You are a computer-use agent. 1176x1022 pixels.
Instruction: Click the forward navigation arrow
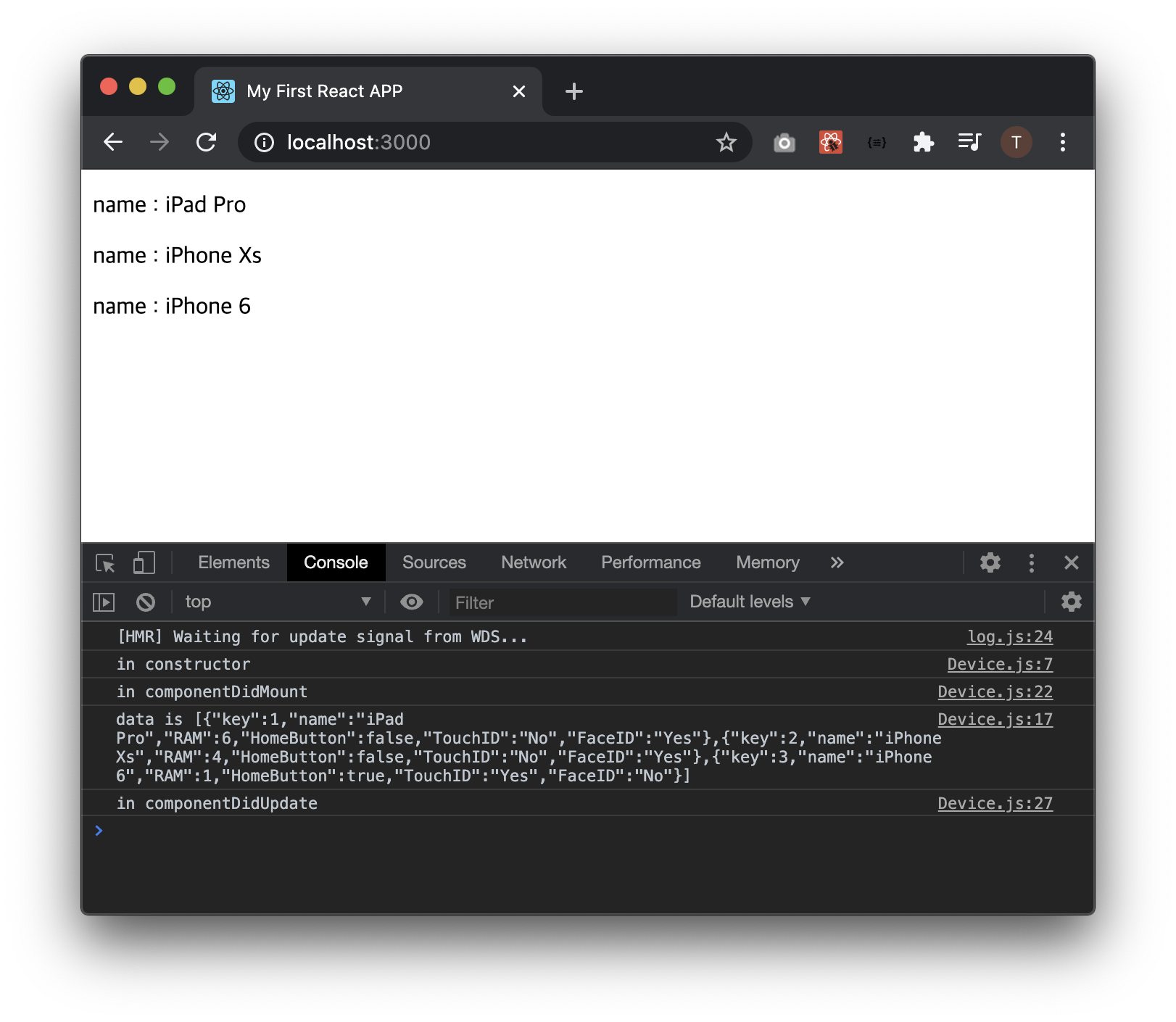[x=160, y=142]
